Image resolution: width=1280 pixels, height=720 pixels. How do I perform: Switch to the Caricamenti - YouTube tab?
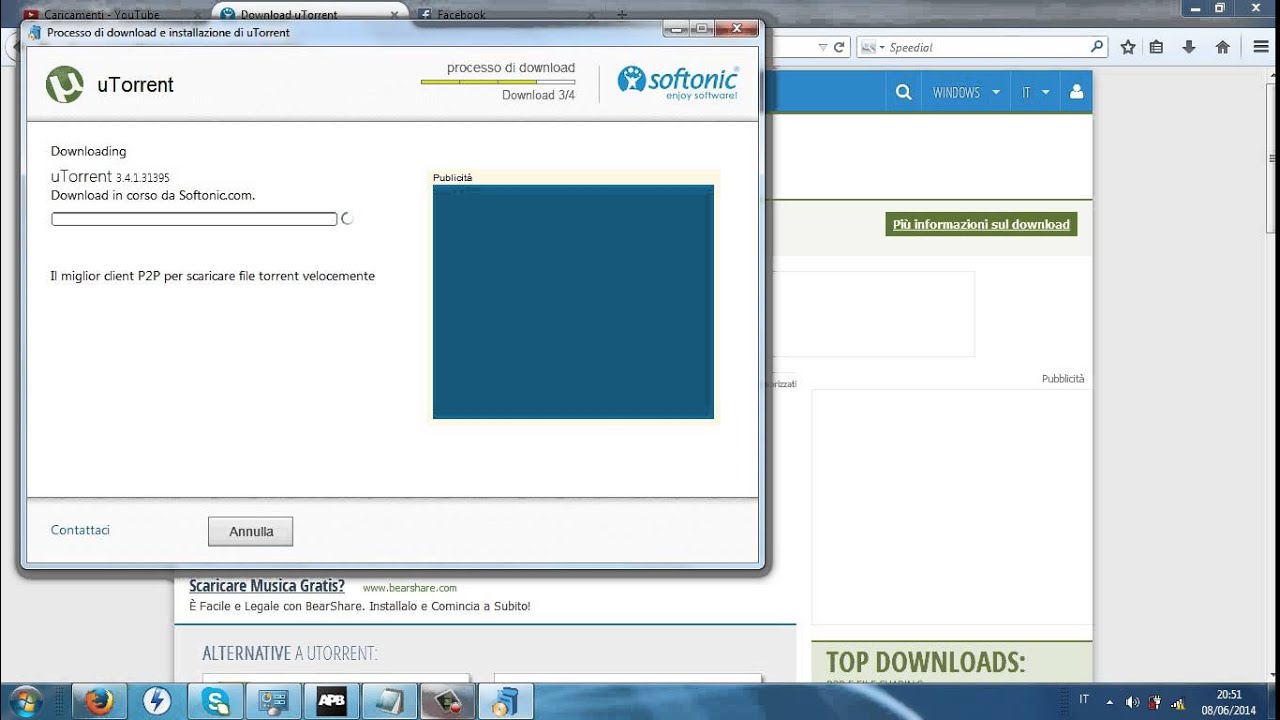(103, 14)
